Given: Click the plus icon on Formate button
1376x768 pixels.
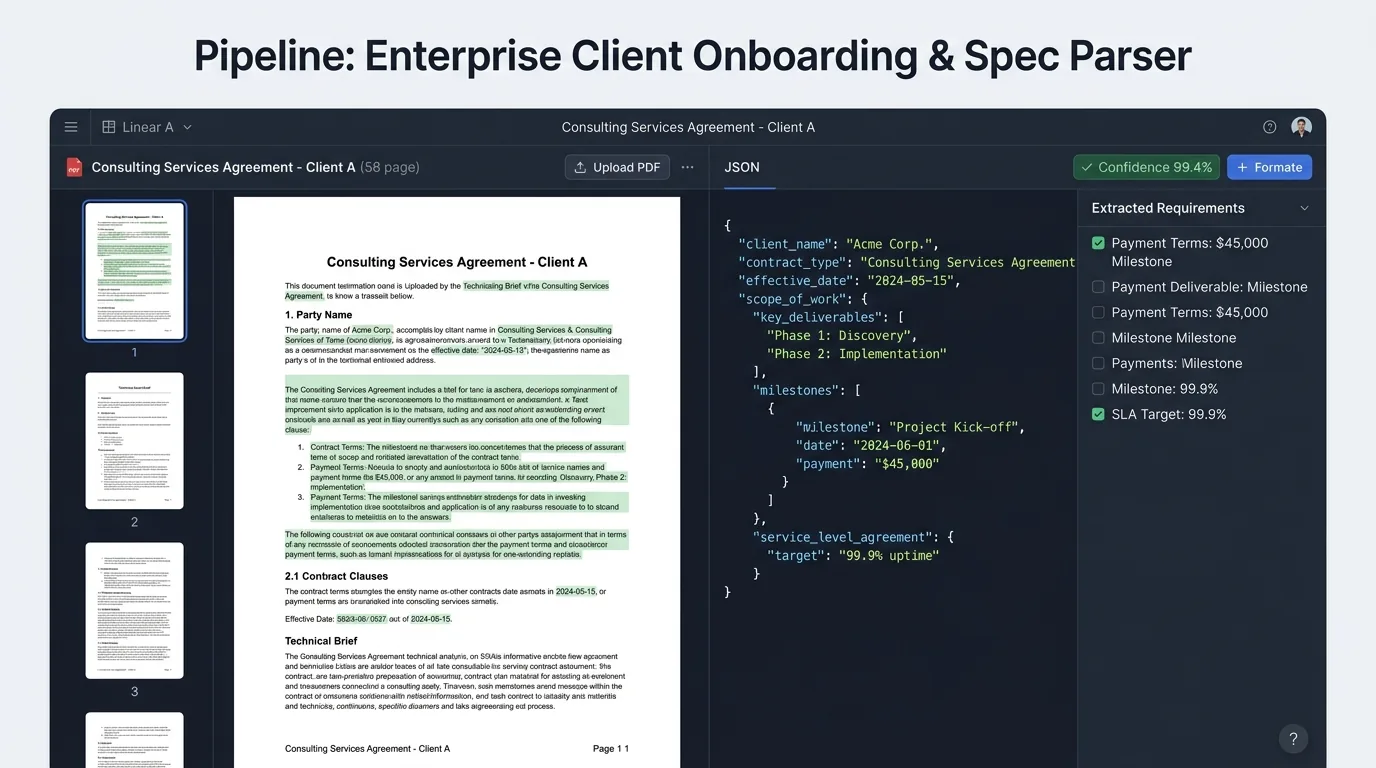Looking at the screenshot, I should 1243,167.
